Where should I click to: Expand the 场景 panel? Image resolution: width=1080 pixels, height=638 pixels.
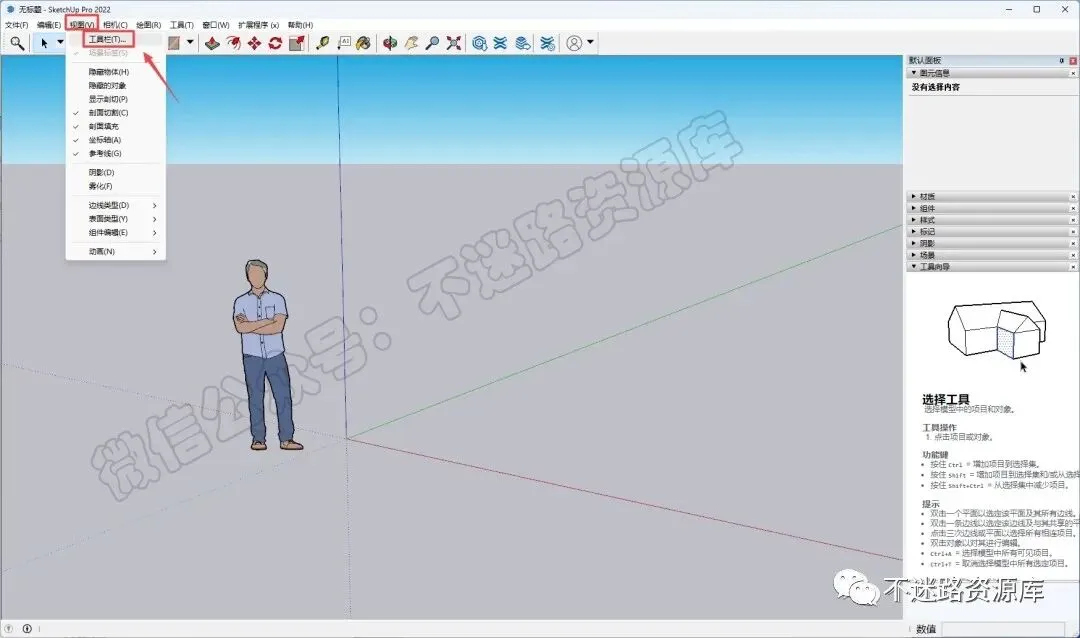[x=914, y=255]
